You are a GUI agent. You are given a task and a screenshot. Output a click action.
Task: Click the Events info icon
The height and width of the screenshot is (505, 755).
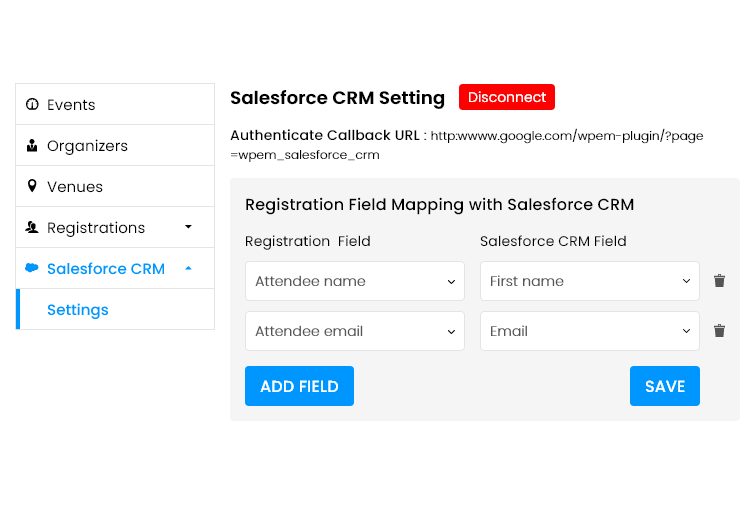[32, 104]
